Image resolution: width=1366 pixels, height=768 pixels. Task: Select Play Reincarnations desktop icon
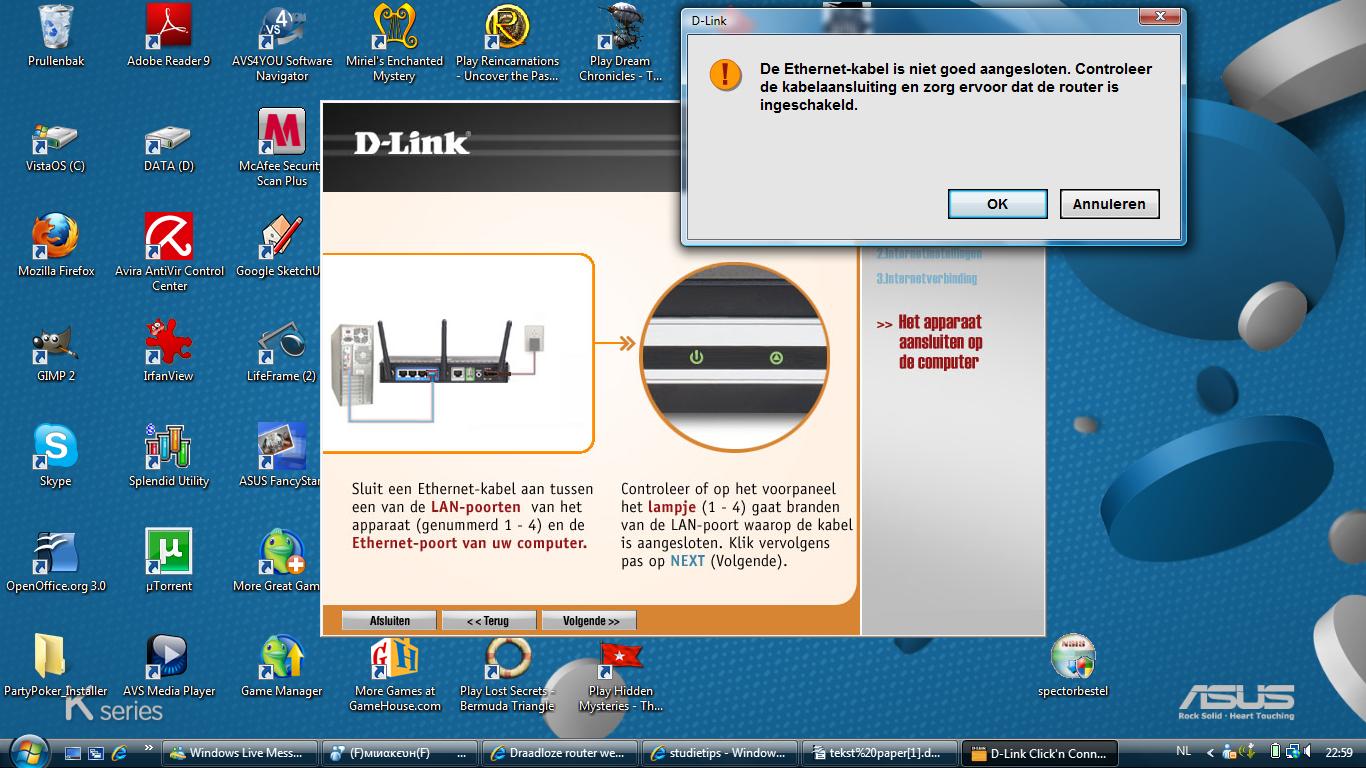508,43
